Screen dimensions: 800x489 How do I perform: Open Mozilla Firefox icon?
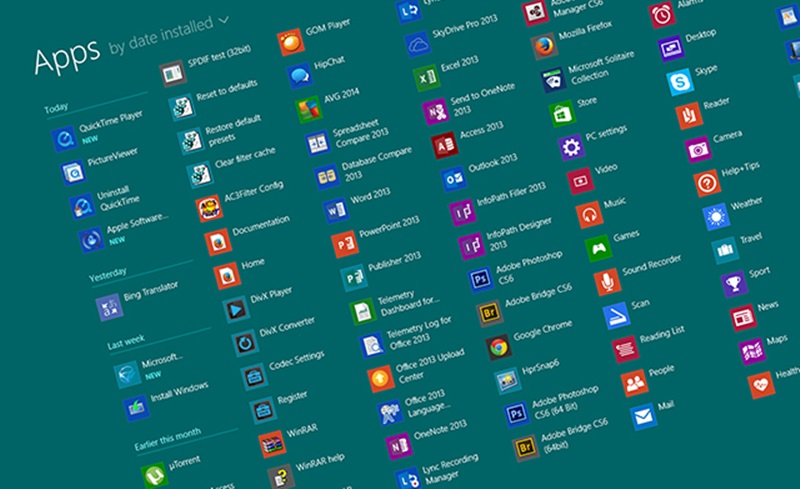pos(544,46)
